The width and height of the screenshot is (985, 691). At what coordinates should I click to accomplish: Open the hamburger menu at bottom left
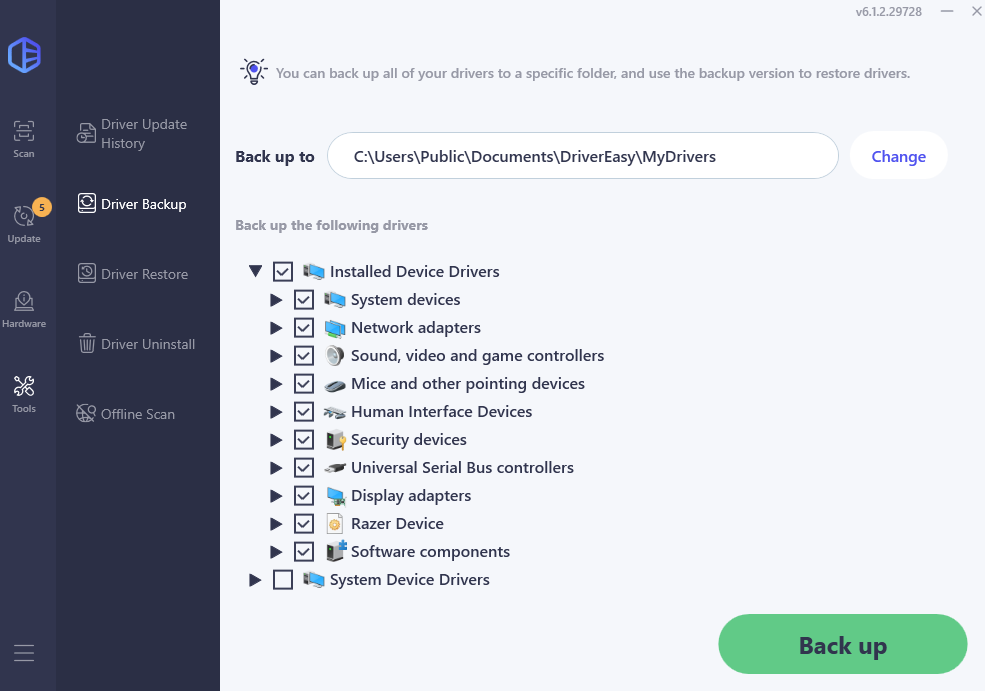point(24,653)
